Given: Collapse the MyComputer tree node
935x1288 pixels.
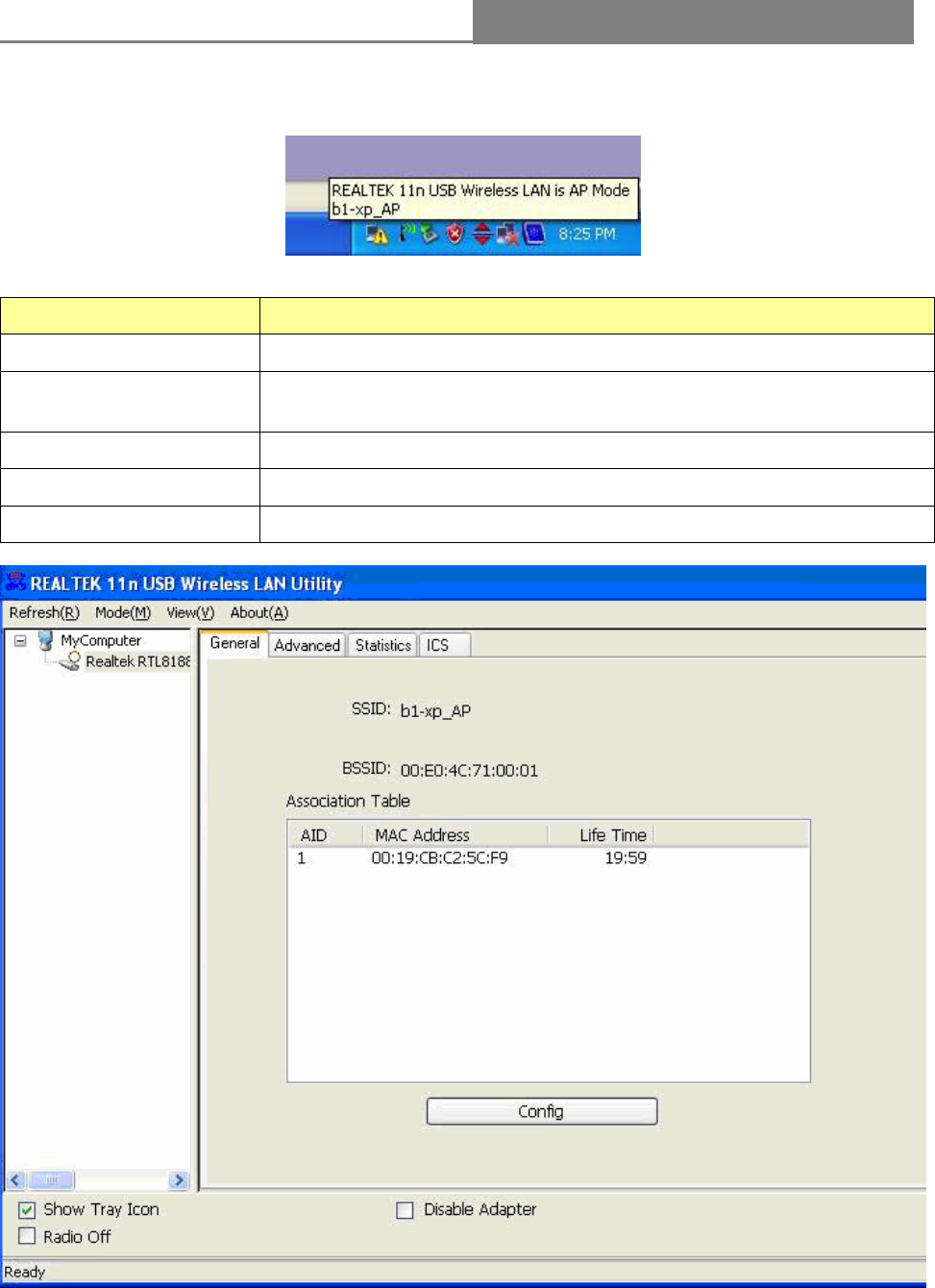Looking at the screenshot, I should coord(20,640).
